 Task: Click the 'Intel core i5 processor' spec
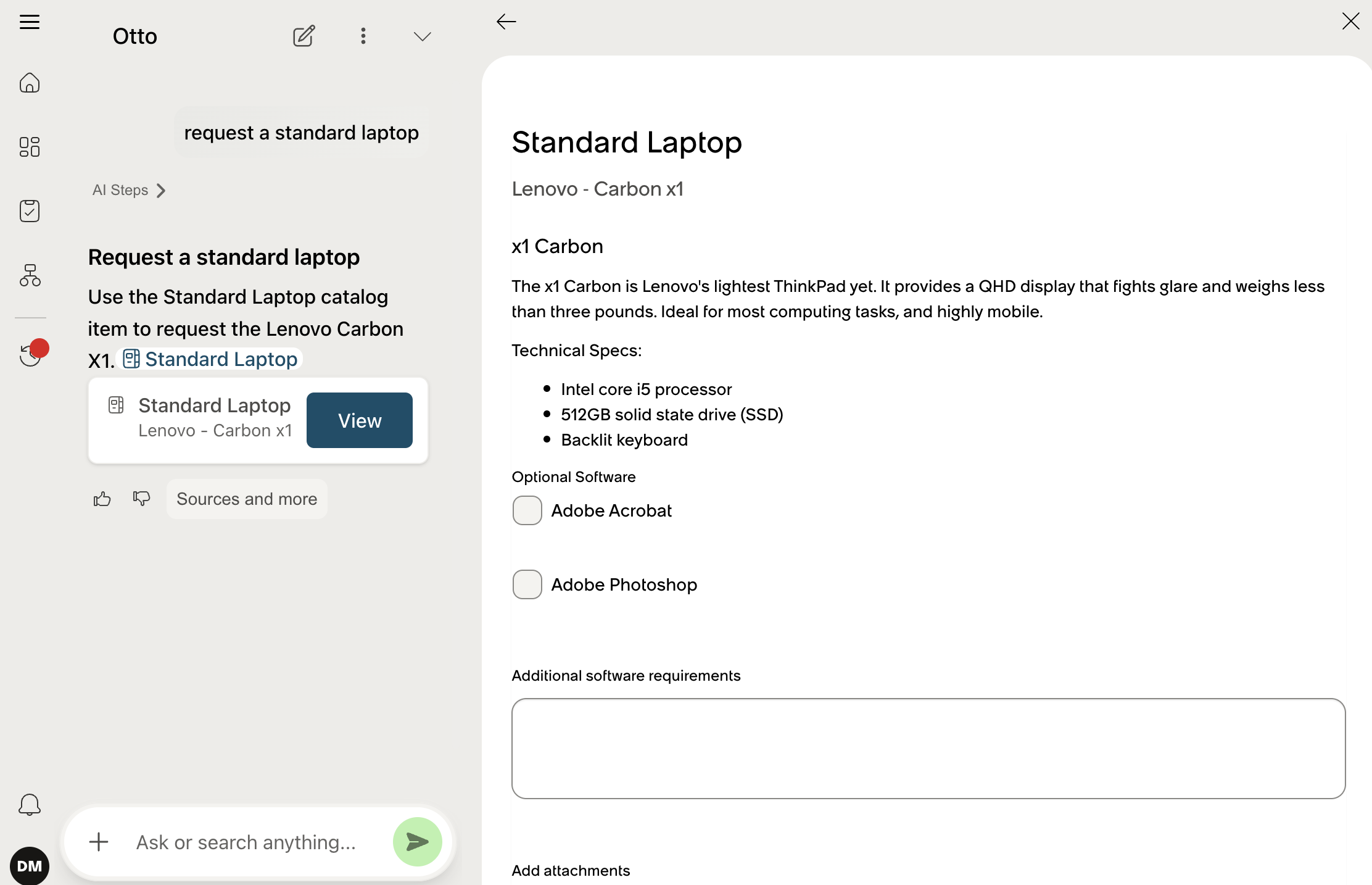pyautogui.click(x=646, y=389)
